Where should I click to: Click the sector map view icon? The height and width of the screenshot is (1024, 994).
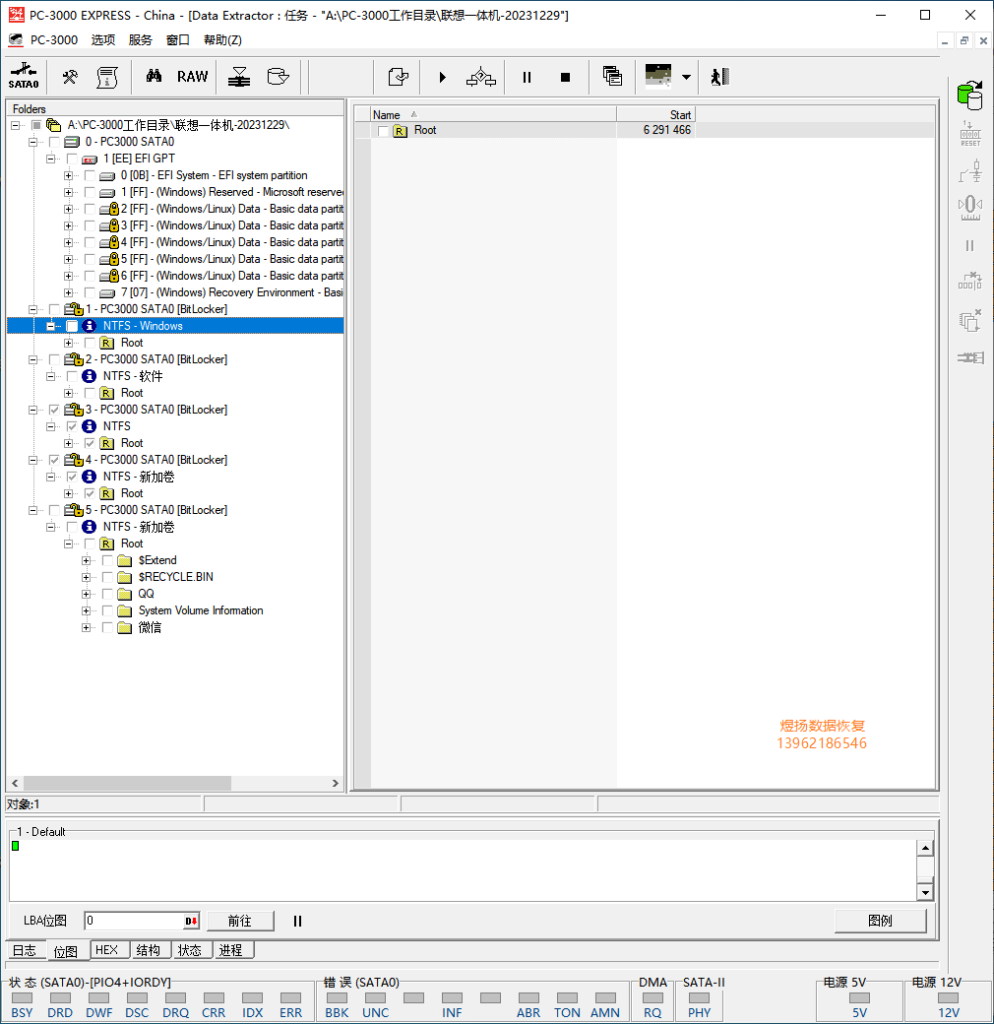tap(658, 76)
